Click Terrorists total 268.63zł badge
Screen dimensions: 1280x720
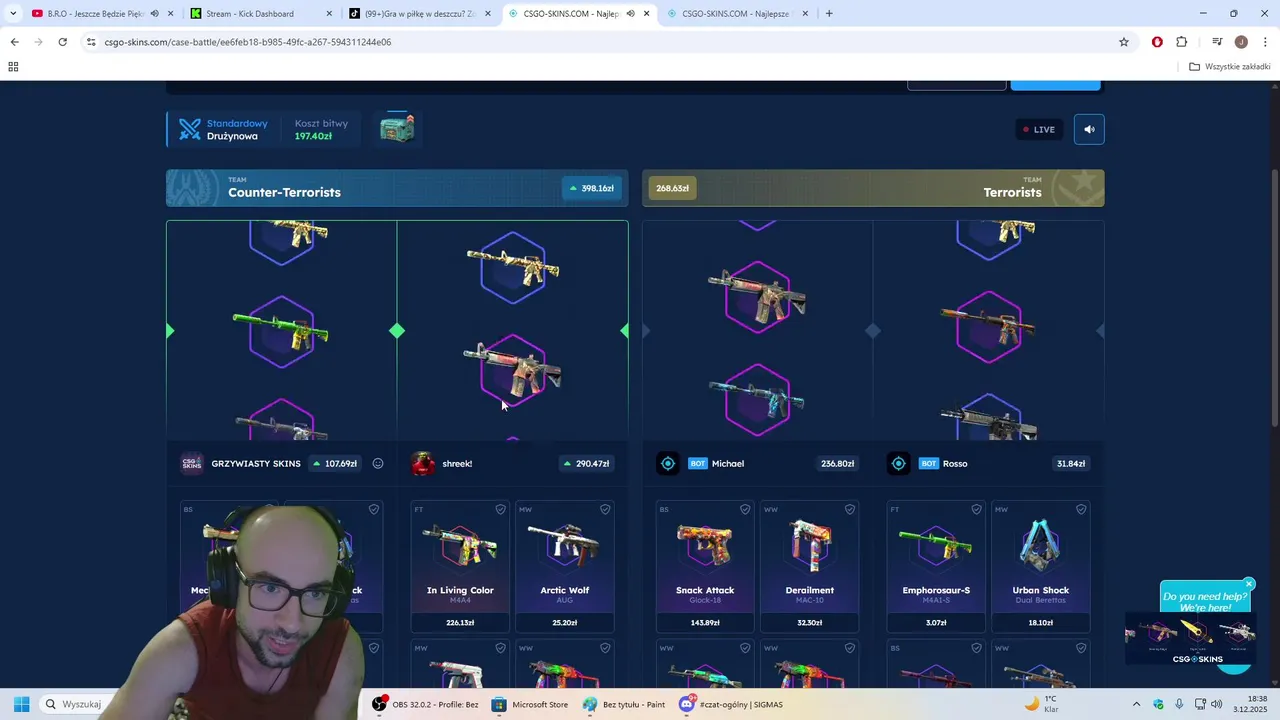click(x=672, y=188)
